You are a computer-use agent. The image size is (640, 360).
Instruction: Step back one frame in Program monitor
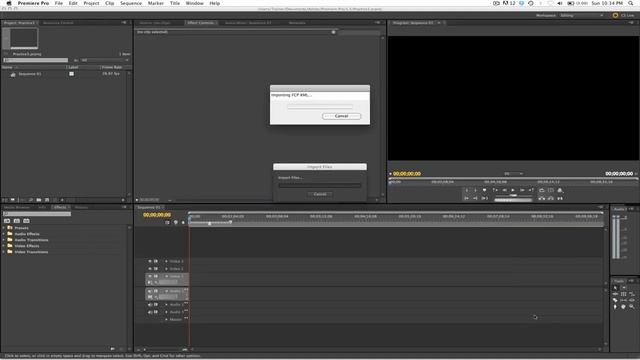point(504,190)
